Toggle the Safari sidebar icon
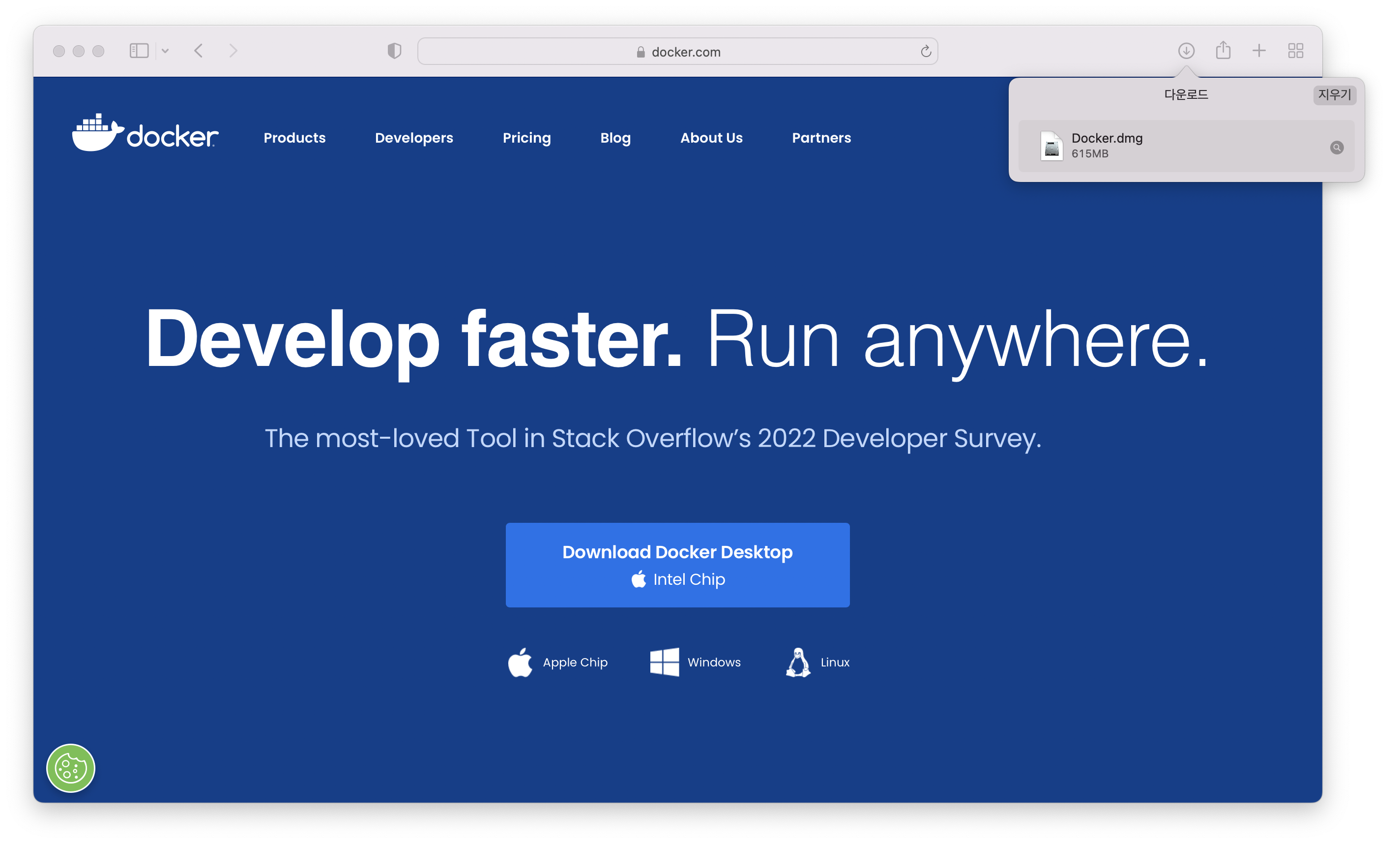Viewport: 1400px width, 844px height. point(139,51)
